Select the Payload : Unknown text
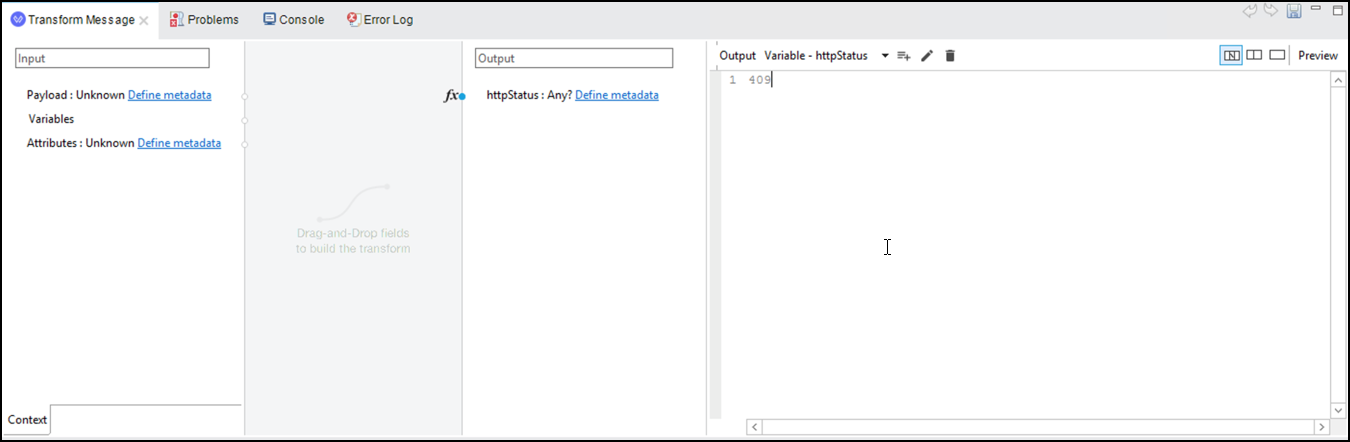The image size is (1350, 442). pyautogui.click(x=76, y=95)
